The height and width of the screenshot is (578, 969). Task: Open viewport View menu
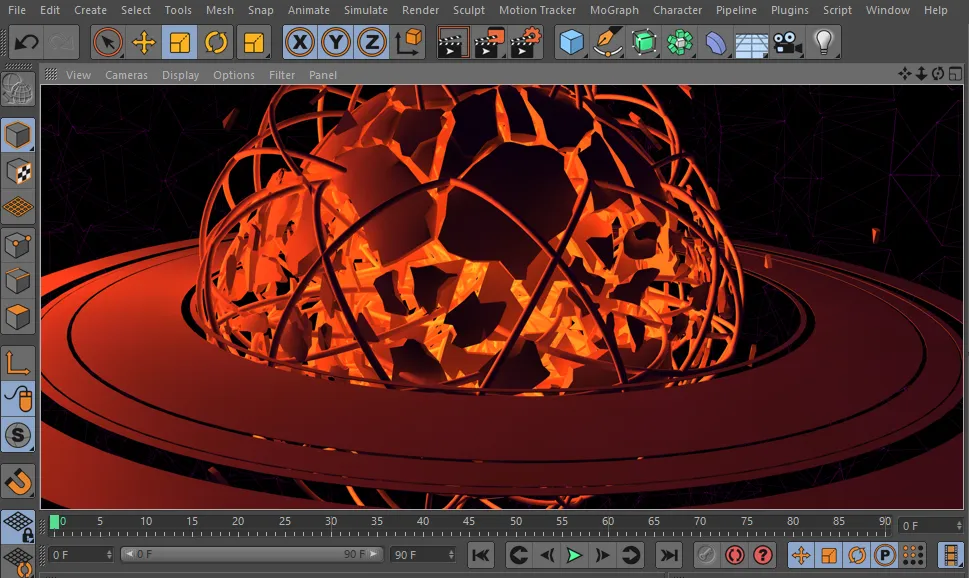click(78, 75)
